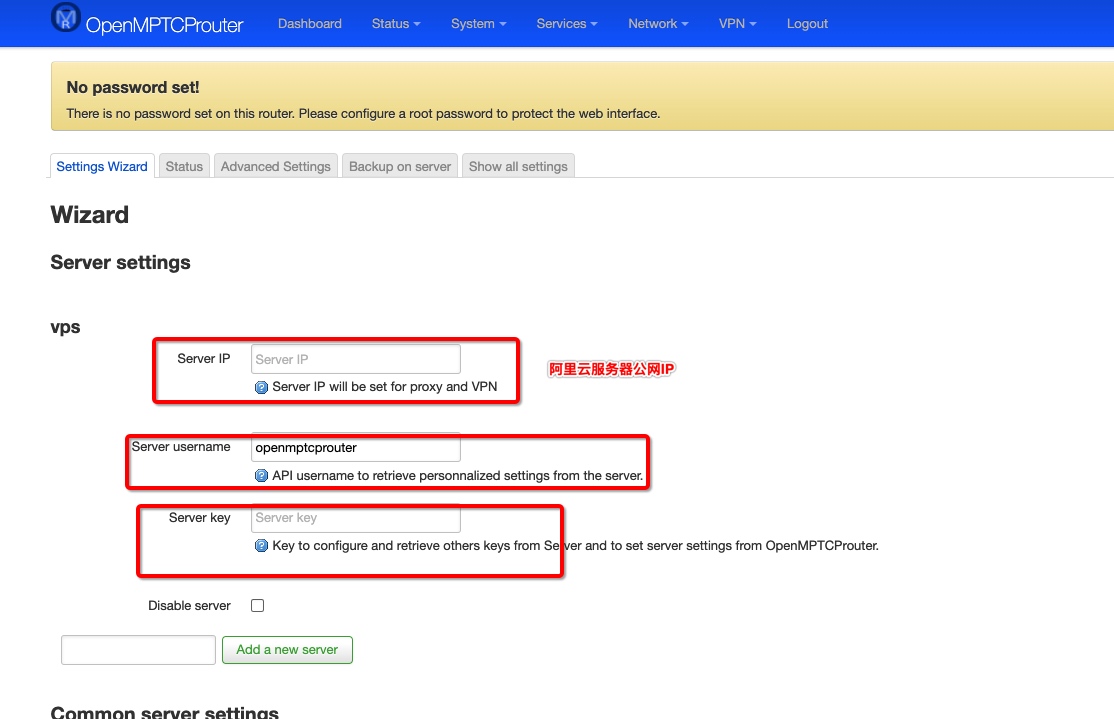Open the Advanced Settings tab
Viewport: 1114px width, 719px height.
(276, 166)
